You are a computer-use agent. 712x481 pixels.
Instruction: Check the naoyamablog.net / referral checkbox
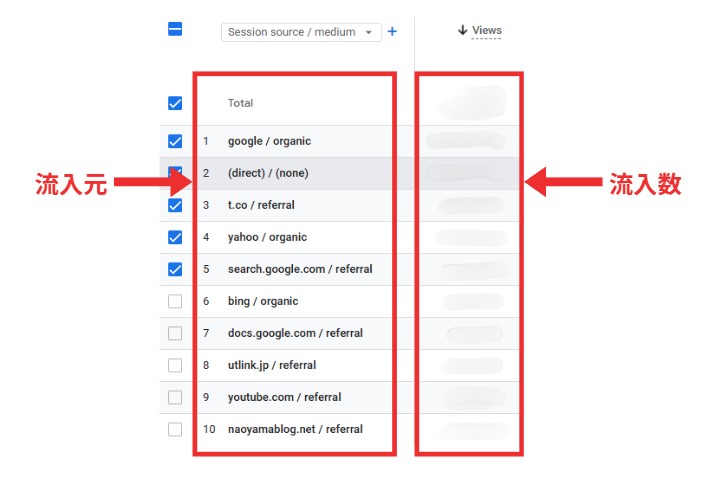click(x=175, y=429)
